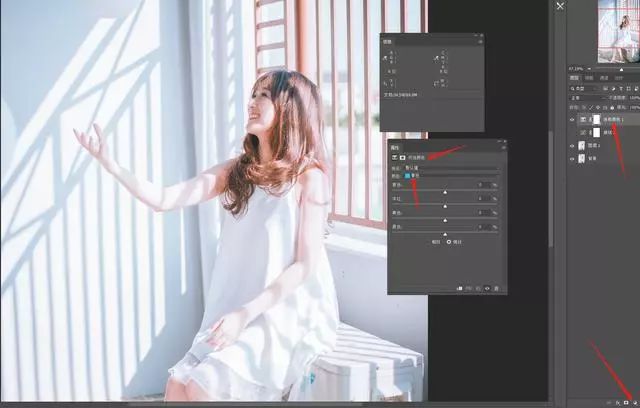
Task: Toggle layer visibility eye in Properties panel footer
Action: pyautogui.click(x=487, y=288)
